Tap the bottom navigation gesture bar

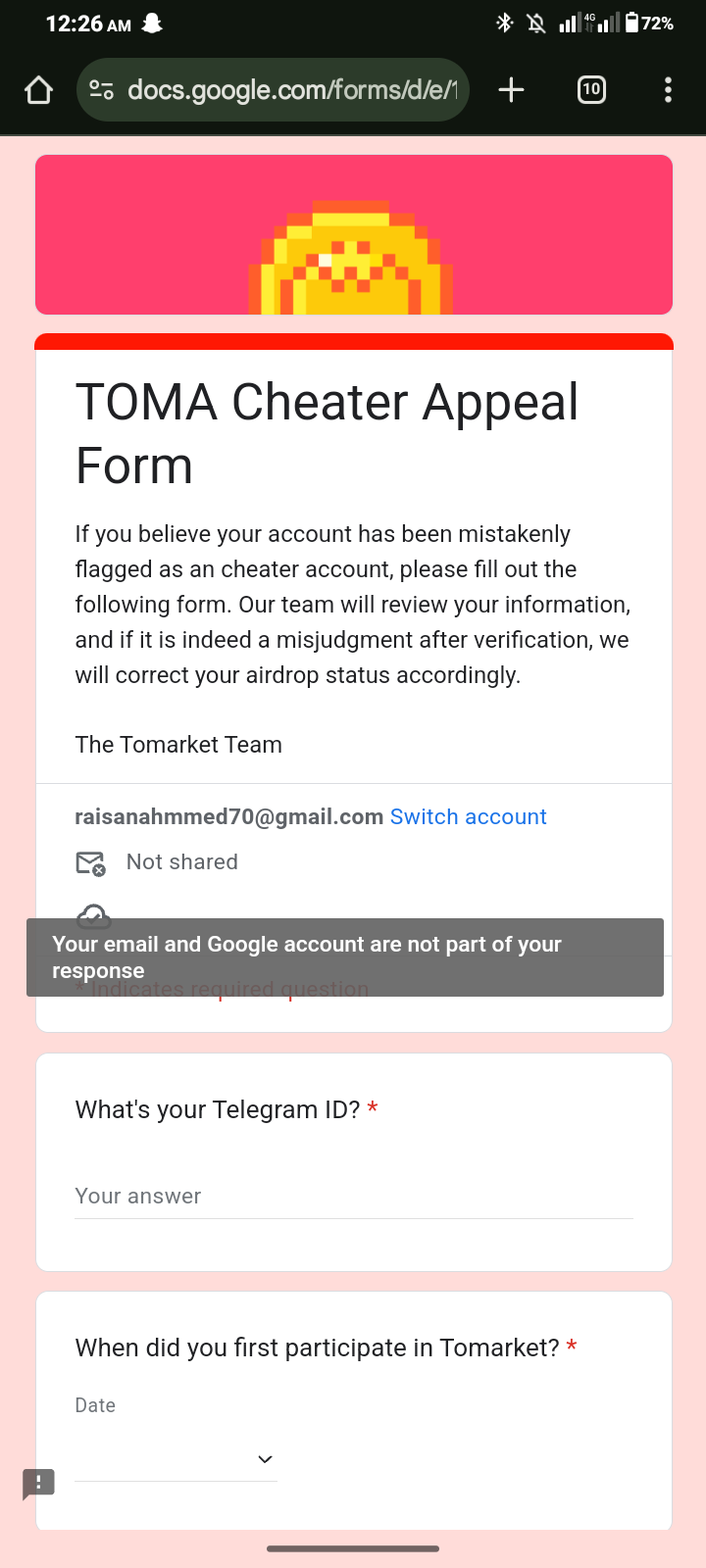pos(353,1549)
